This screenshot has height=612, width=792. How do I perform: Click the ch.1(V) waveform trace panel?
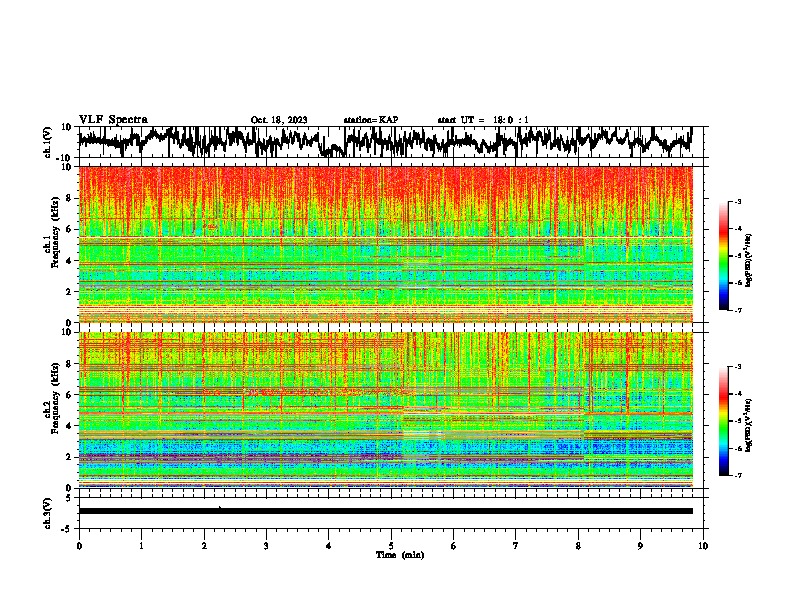coord(393,142)
